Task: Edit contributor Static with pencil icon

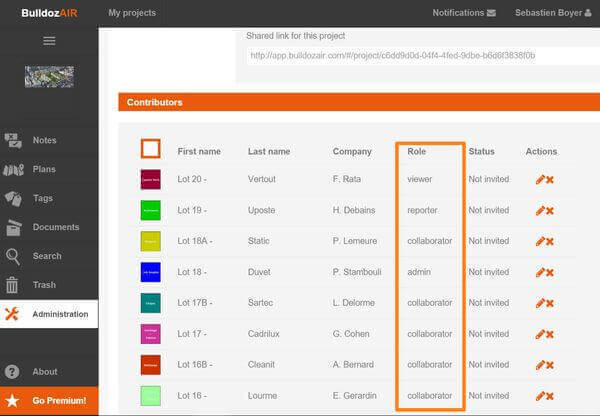Action: click(x=540, y=241)
